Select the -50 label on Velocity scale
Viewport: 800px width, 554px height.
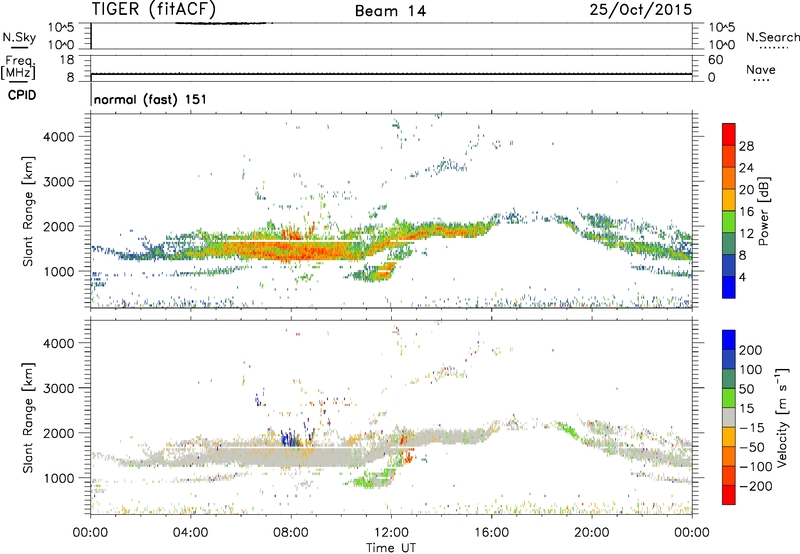[x=752, y=447]
